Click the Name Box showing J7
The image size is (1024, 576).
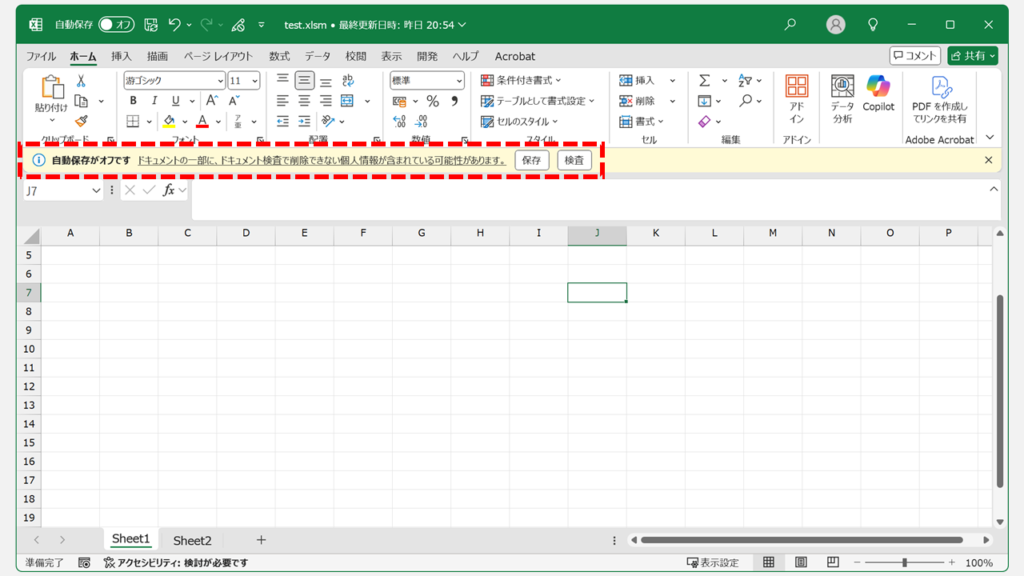(x=58, y=190)
